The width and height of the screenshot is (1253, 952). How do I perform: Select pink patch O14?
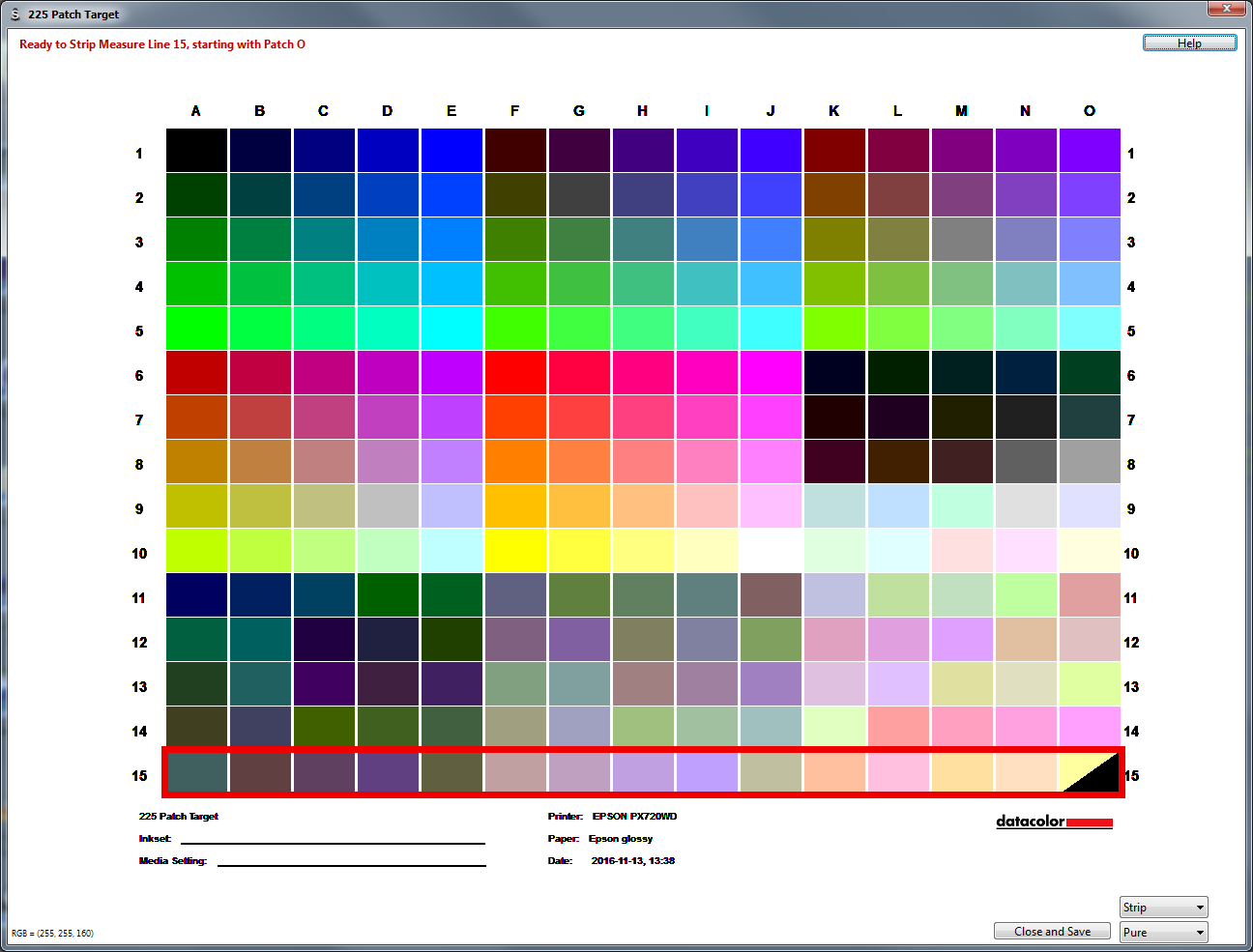click(1090, 729)
